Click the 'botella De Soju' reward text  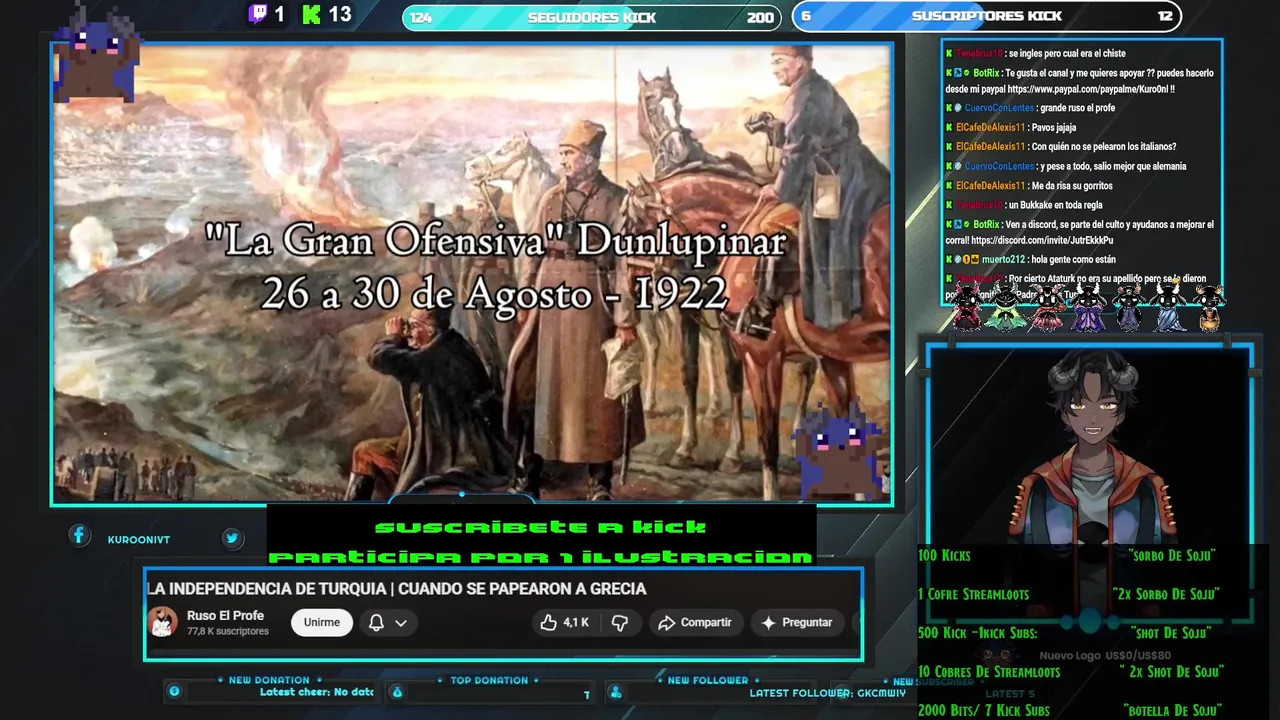(1172, 710)
